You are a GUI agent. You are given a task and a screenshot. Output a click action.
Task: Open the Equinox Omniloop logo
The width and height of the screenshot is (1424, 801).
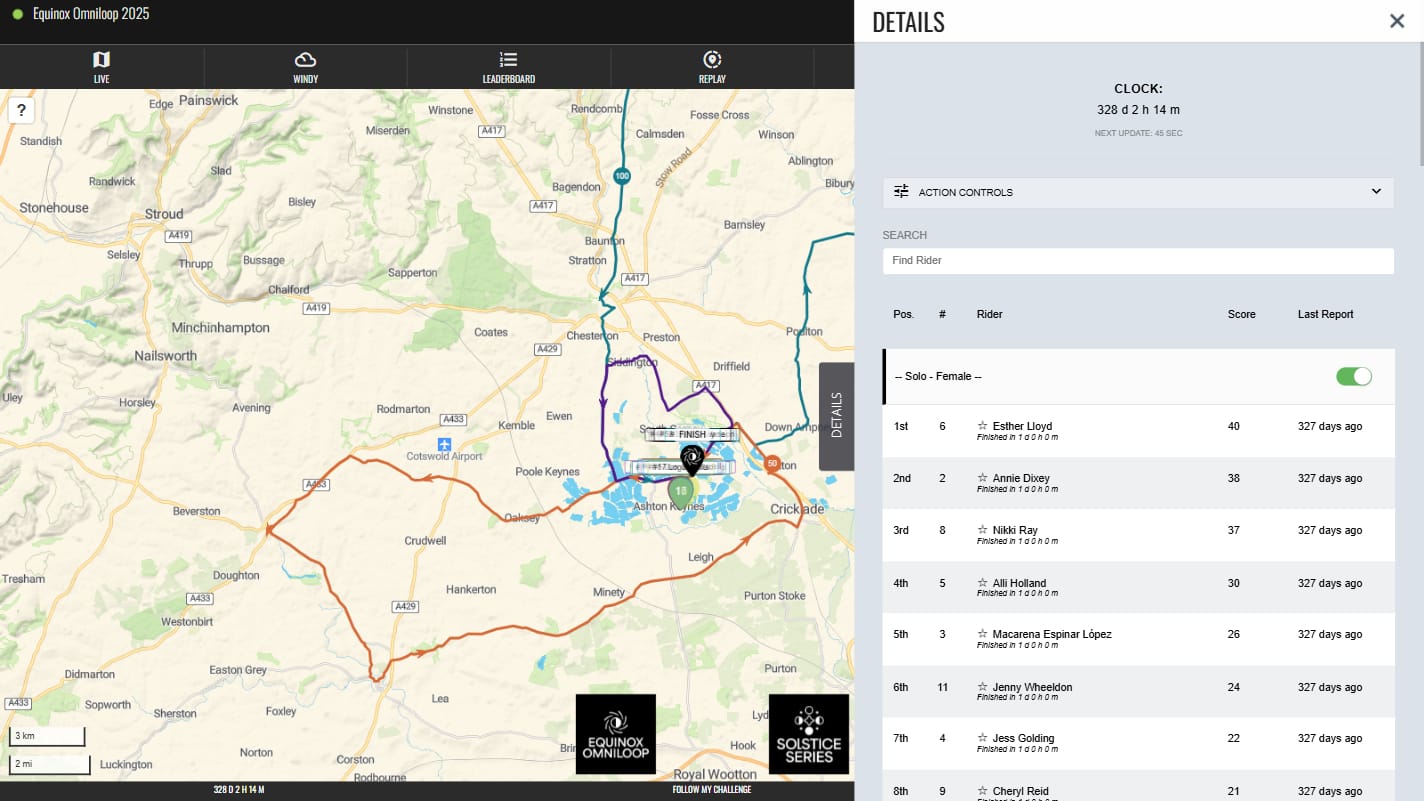(x=615, y=734)
